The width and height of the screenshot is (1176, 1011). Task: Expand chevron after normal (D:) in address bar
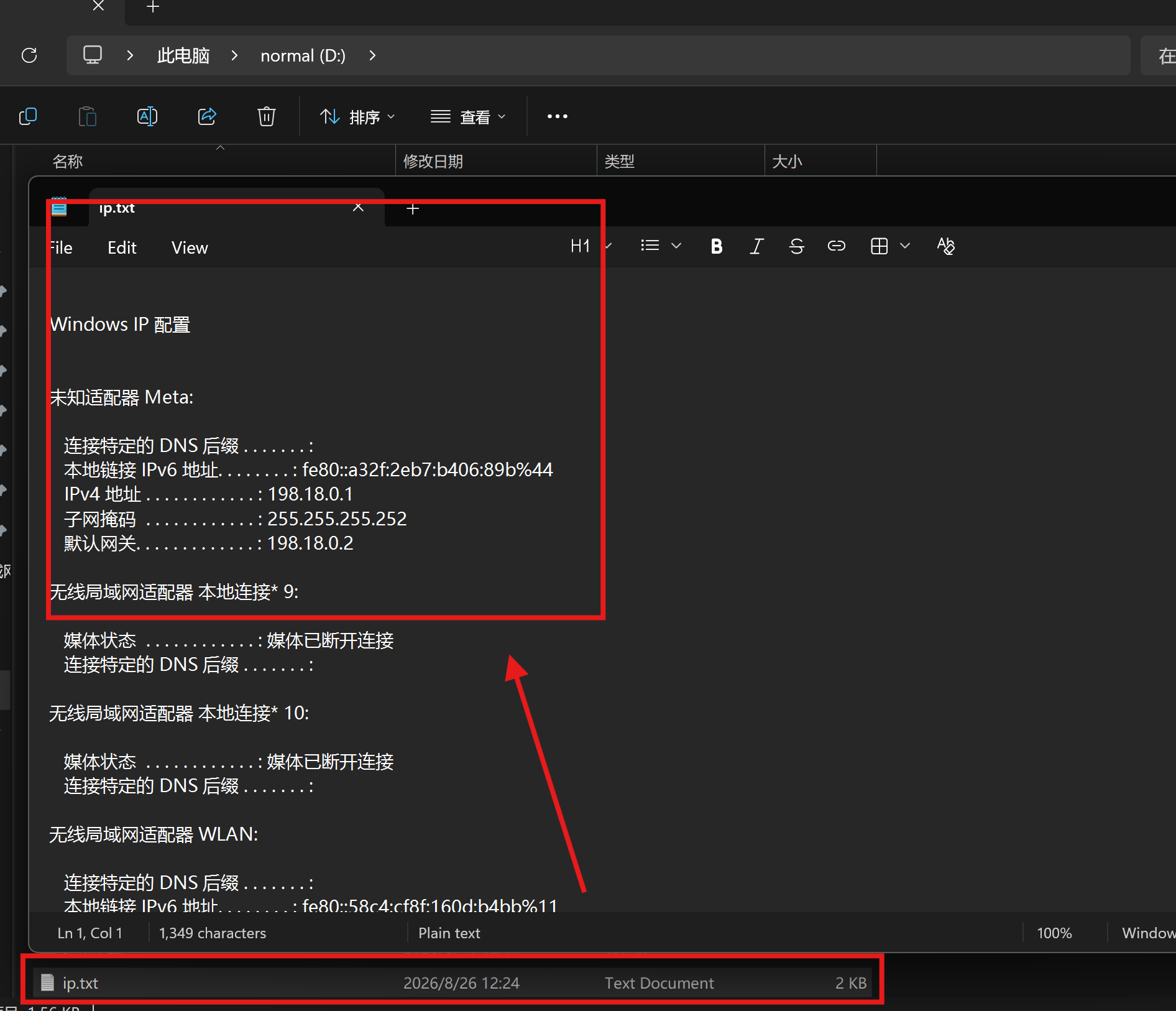point(372,55)
